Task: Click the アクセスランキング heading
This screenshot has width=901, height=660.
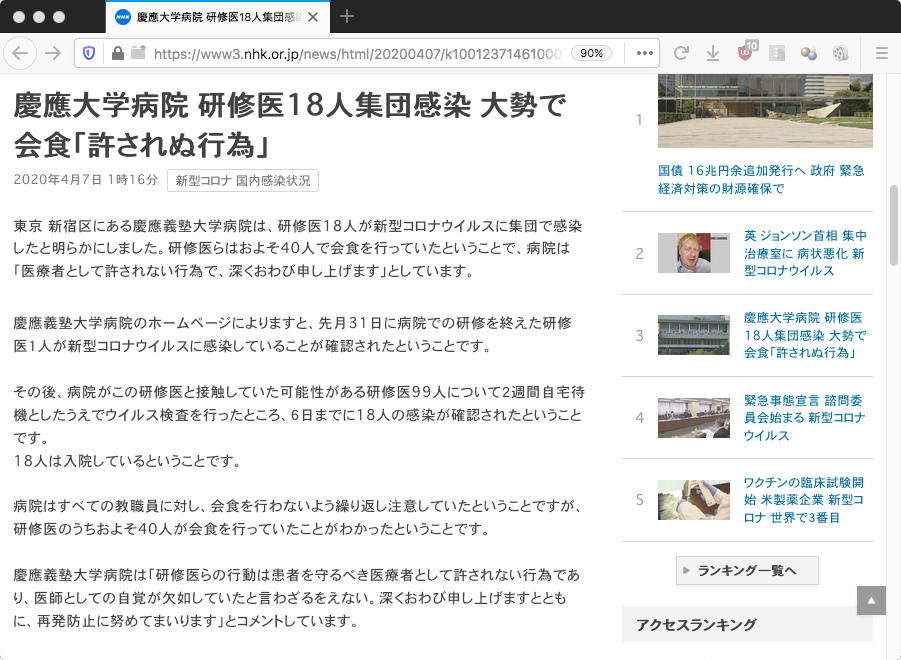Action: (696, 624)
